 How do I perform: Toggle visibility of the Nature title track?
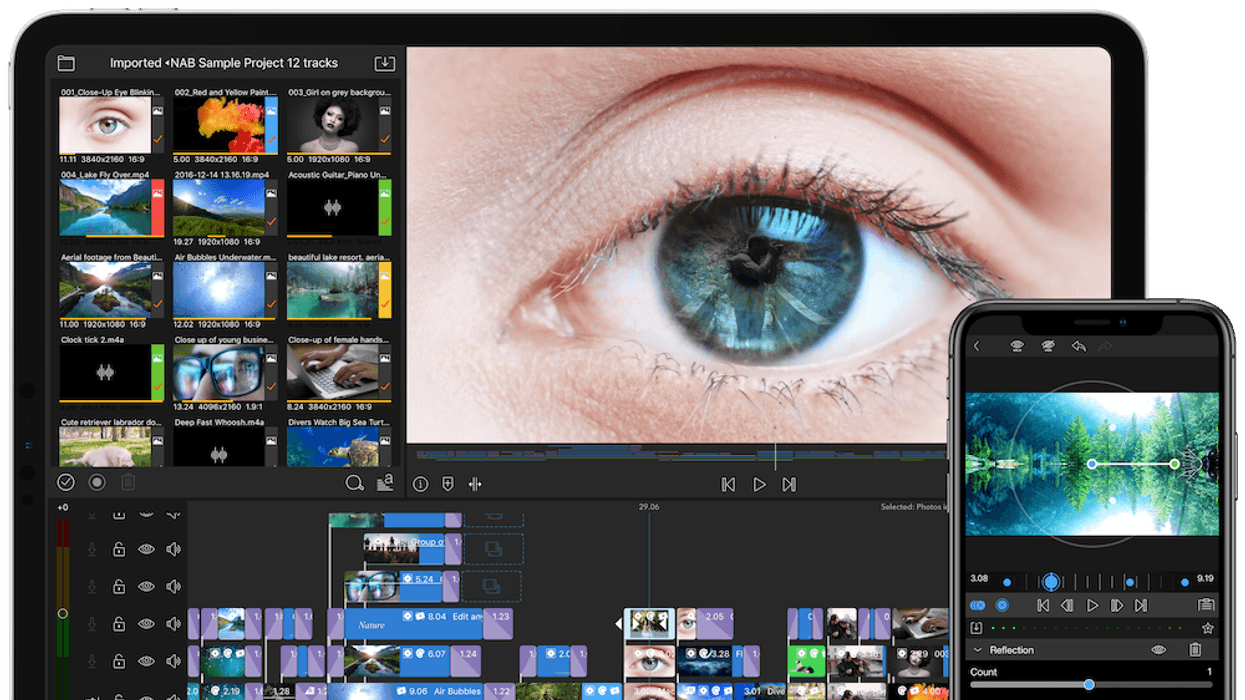pyautogui.click(x=146, y=623)
